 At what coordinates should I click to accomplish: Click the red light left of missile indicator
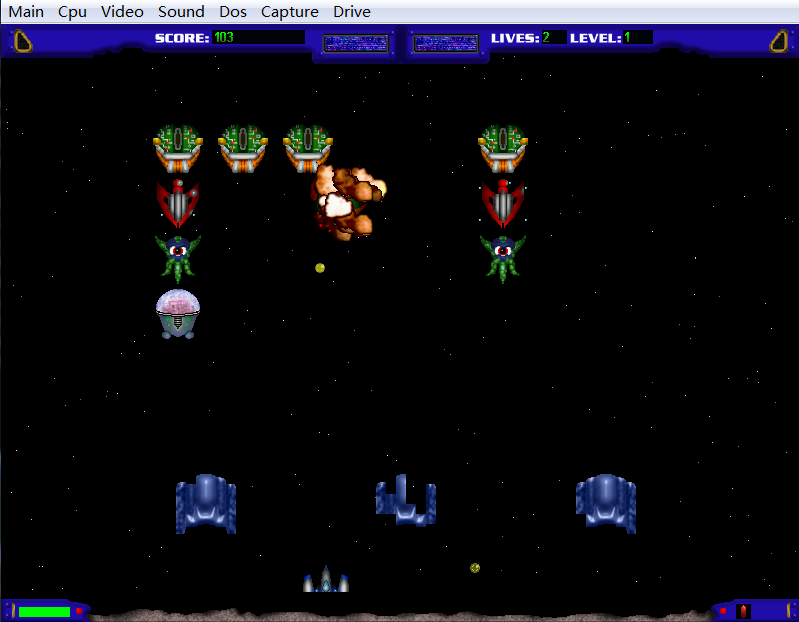pyautogui.click(x=723, y=611)
